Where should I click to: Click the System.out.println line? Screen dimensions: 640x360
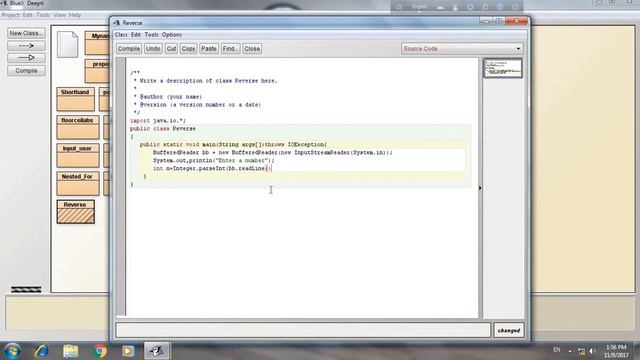coord(213,160)
